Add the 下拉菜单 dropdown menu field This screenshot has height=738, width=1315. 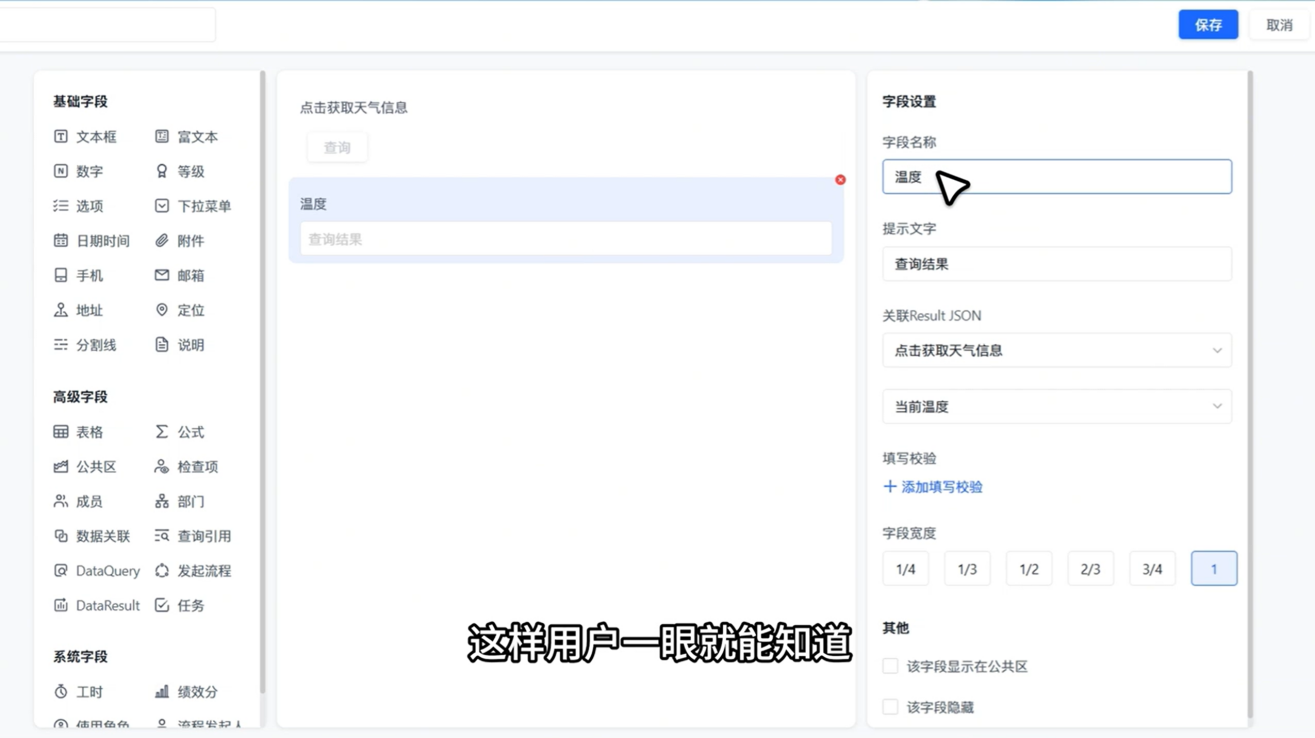pyautogui.click(x=193, y=206)
